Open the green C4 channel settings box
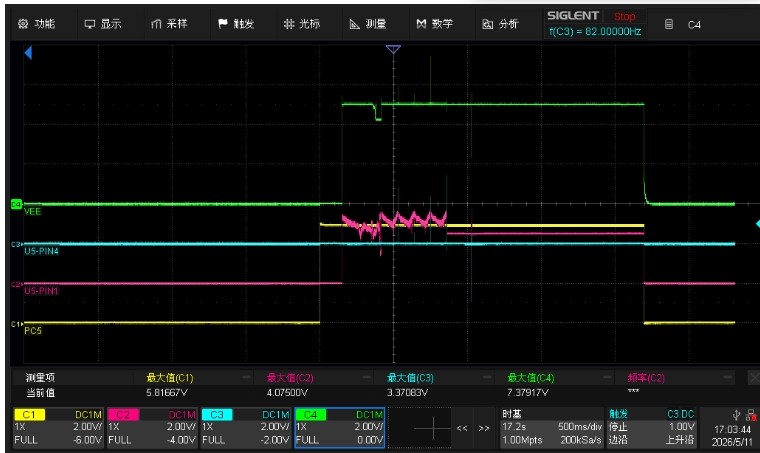 [x=340, y=427]
